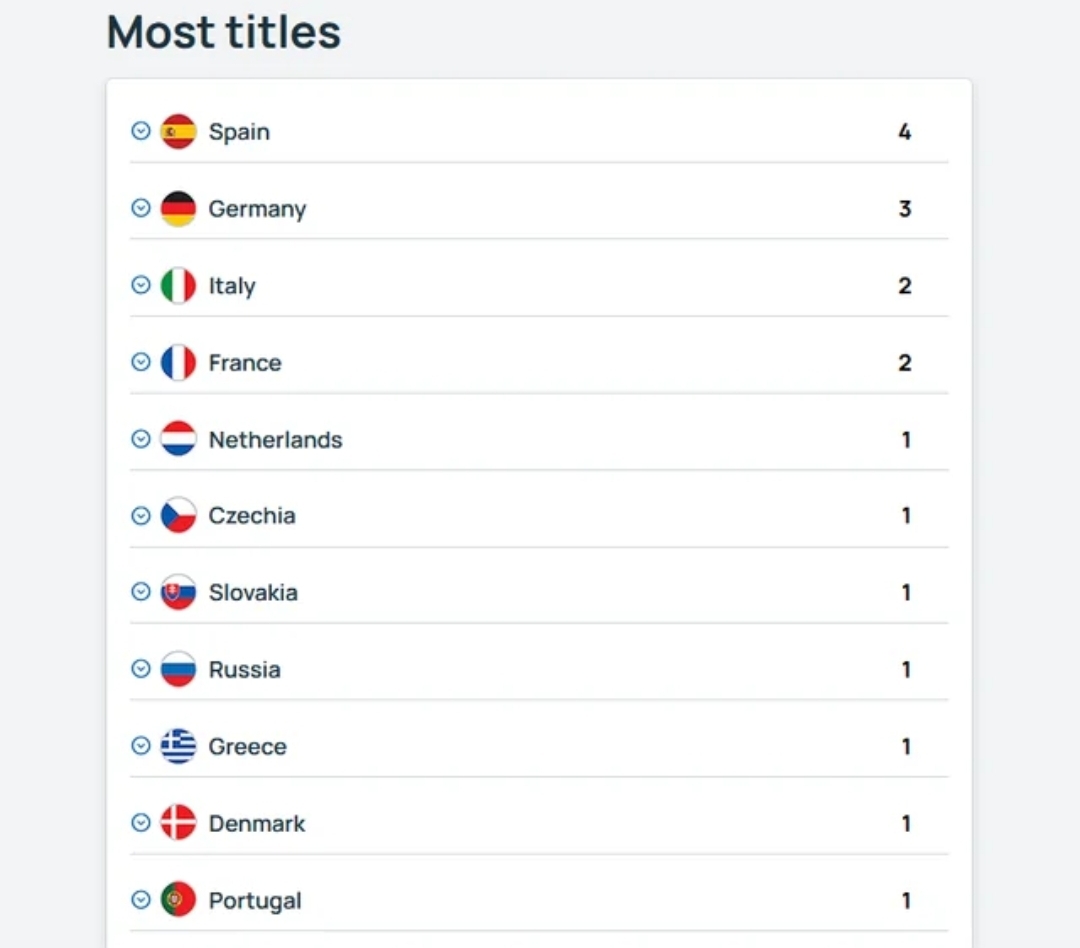
Task: Click the Slovakia flag icon
Action: pyautogui.click(x=178, y=592)
